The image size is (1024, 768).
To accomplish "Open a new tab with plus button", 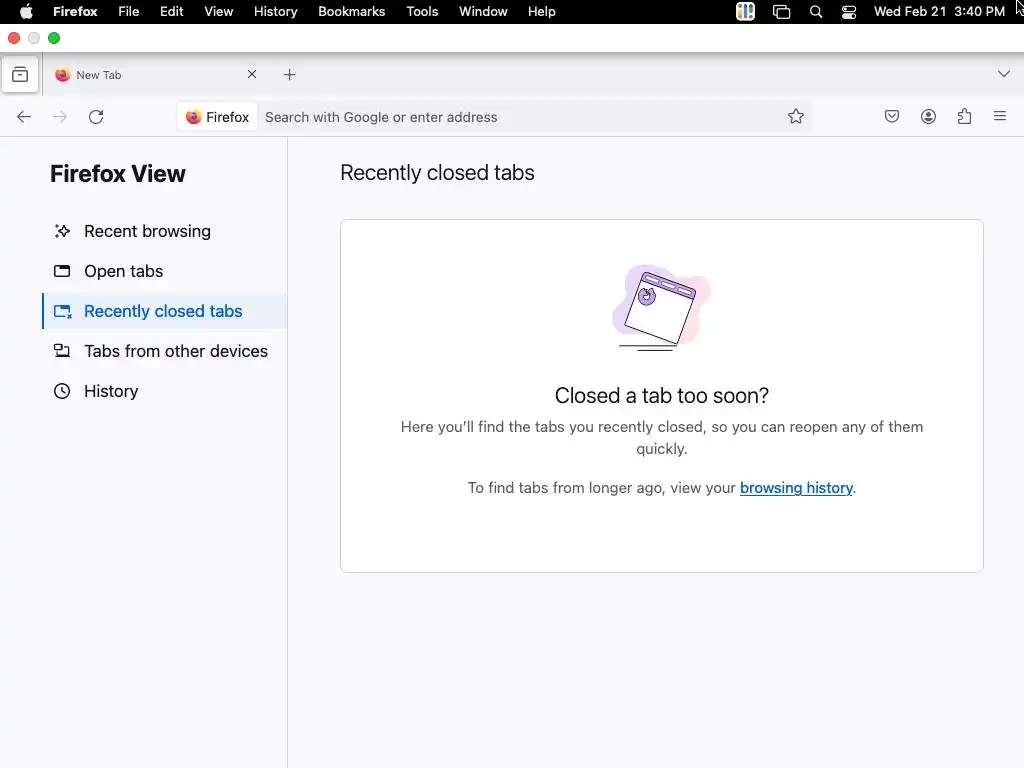I will point(289,74).
